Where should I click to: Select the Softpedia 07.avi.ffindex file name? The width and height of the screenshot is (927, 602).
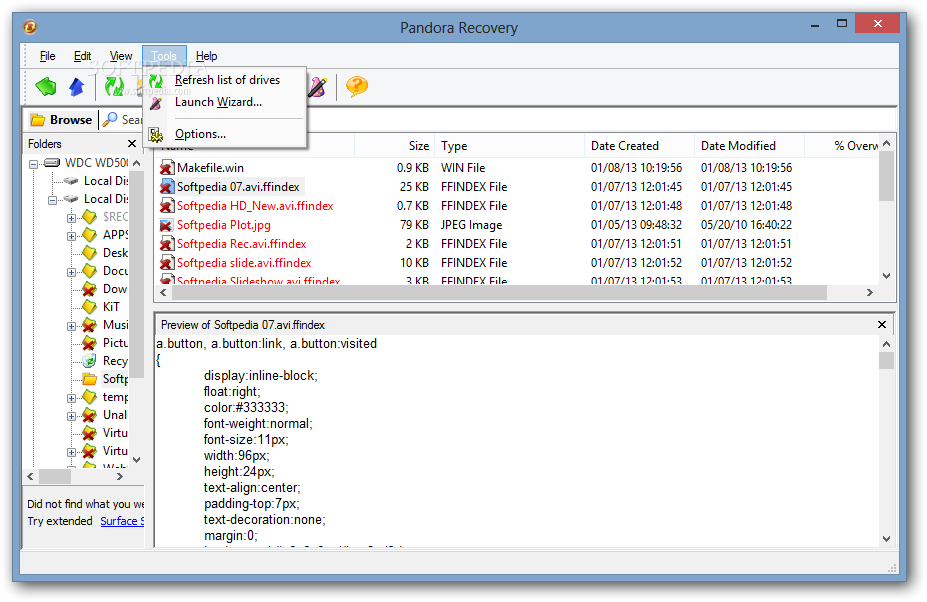[238, 187]
